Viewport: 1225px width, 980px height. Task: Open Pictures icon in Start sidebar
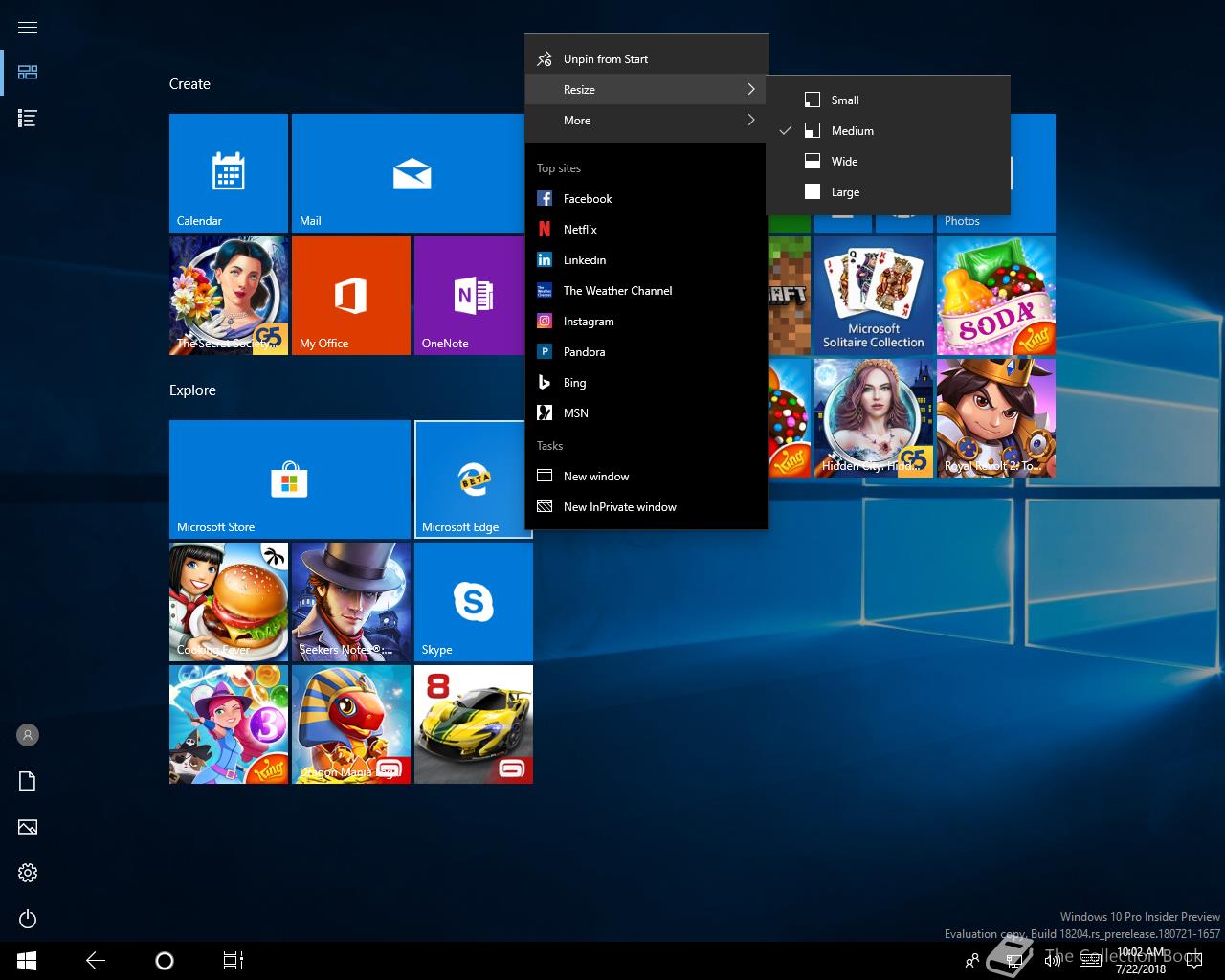point(28,827)
